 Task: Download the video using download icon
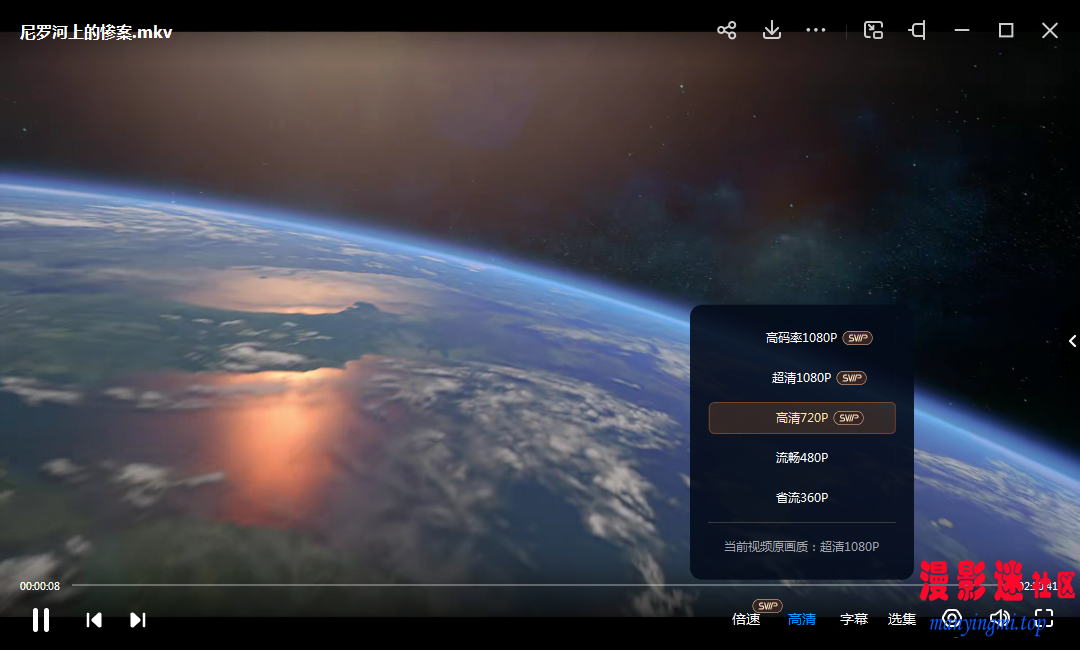772,30
